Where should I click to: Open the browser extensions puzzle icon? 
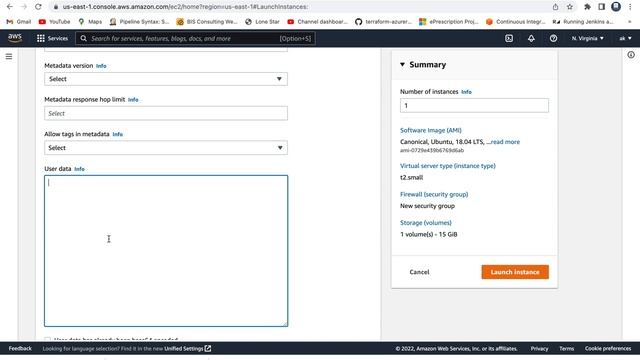pyautogui.click(x=587, y=7)
